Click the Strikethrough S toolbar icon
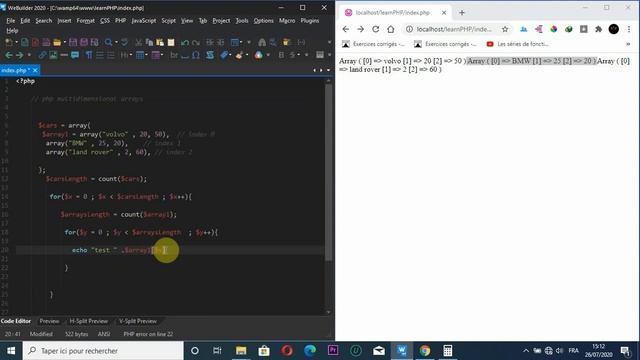This screenshot has width=640, height=360. [x=292, y=55]
